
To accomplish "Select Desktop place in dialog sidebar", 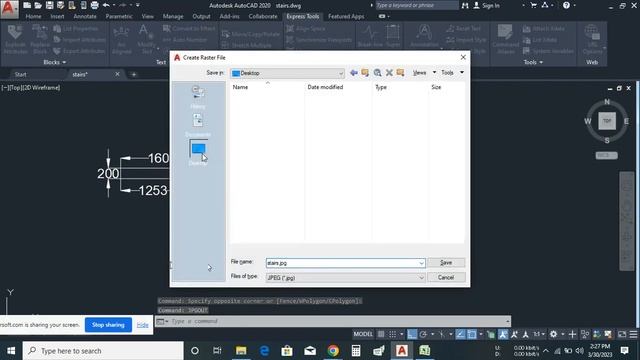I will point(198,153).
